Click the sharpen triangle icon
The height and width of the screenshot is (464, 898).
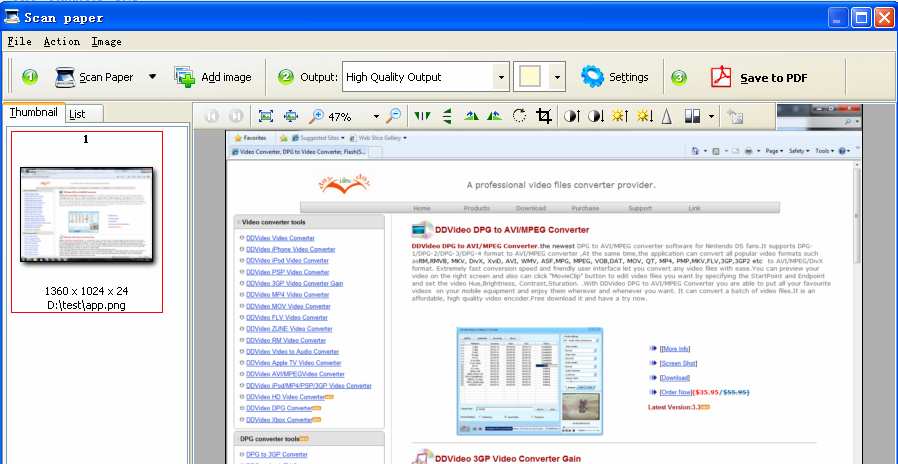click(666, 116)
